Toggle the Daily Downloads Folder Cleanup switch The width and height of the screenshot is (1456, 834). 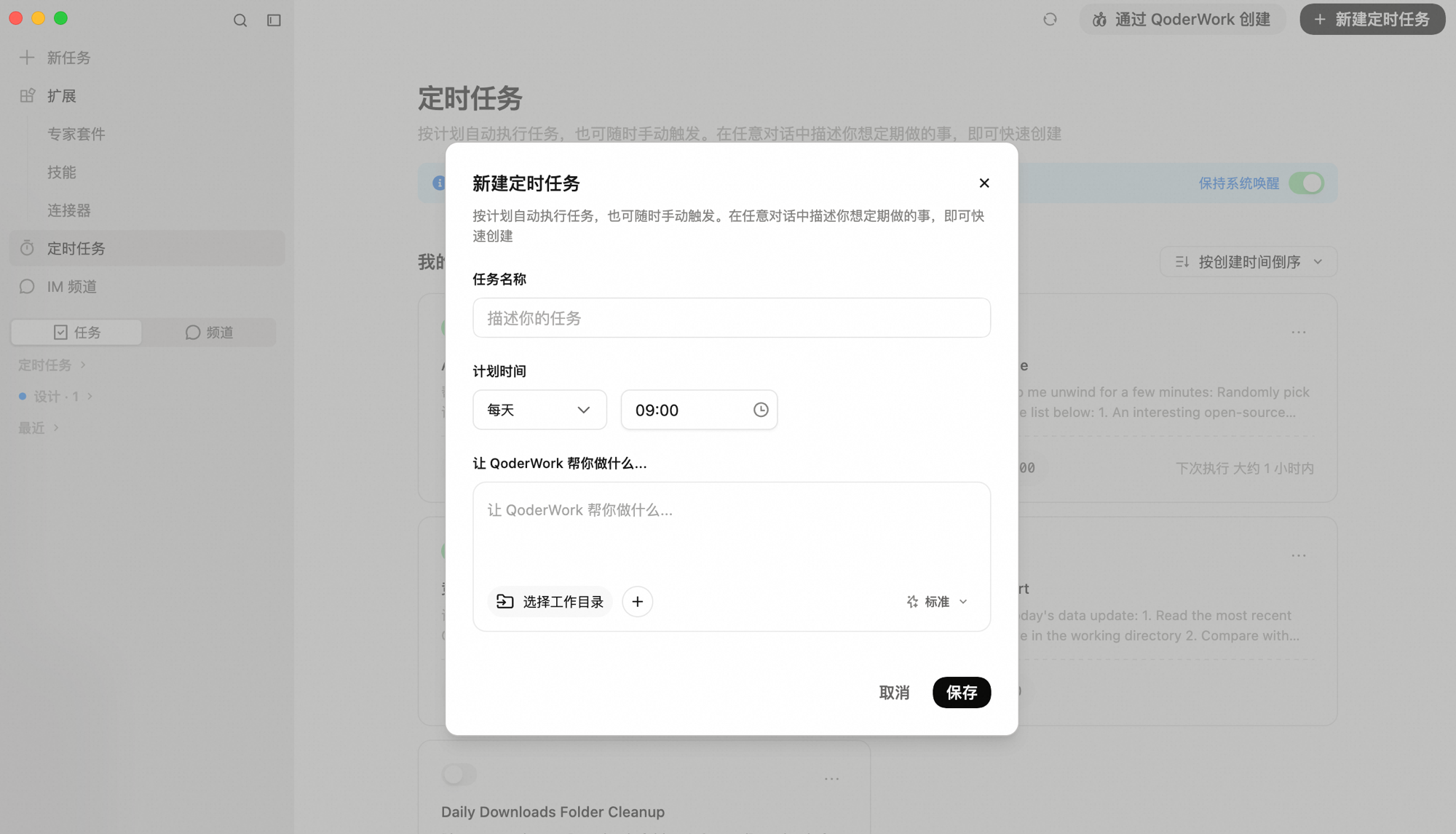click(x=459, y=774)
